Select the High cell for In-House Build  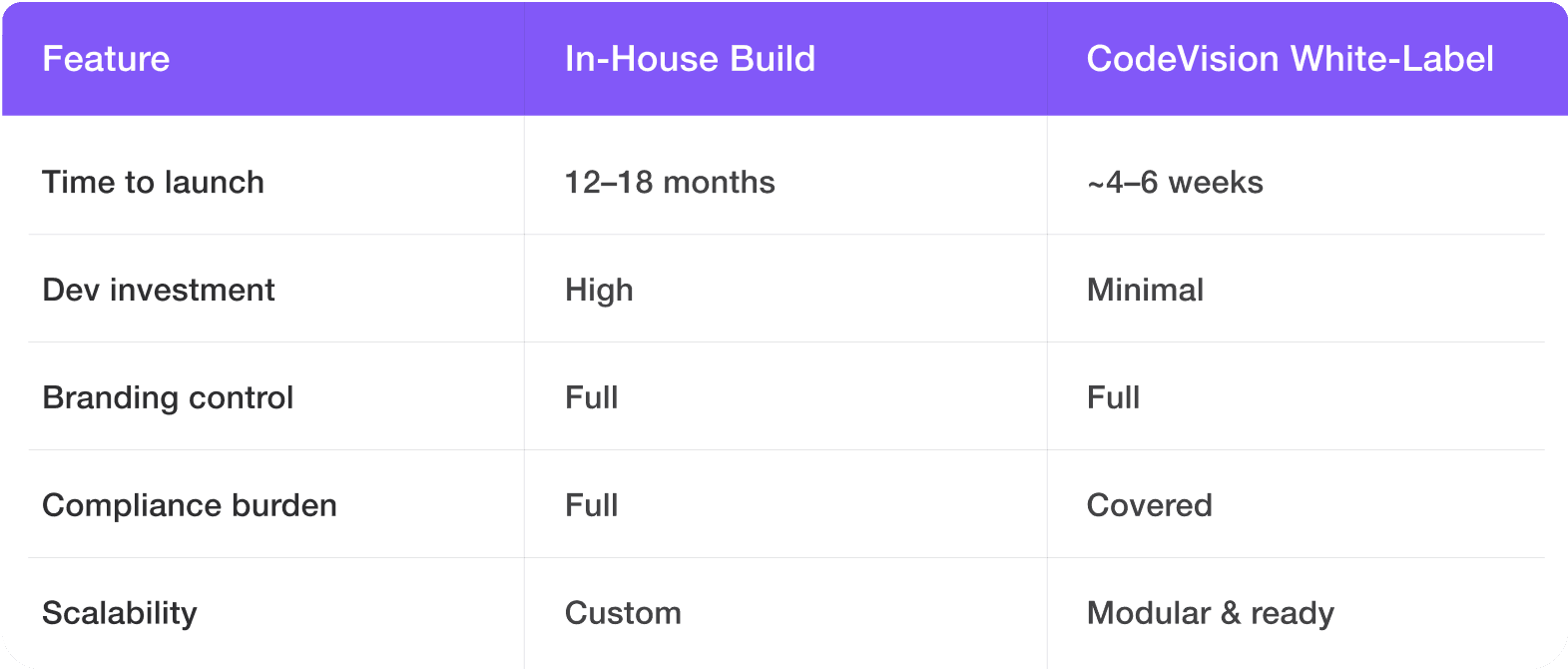(599, 291)
